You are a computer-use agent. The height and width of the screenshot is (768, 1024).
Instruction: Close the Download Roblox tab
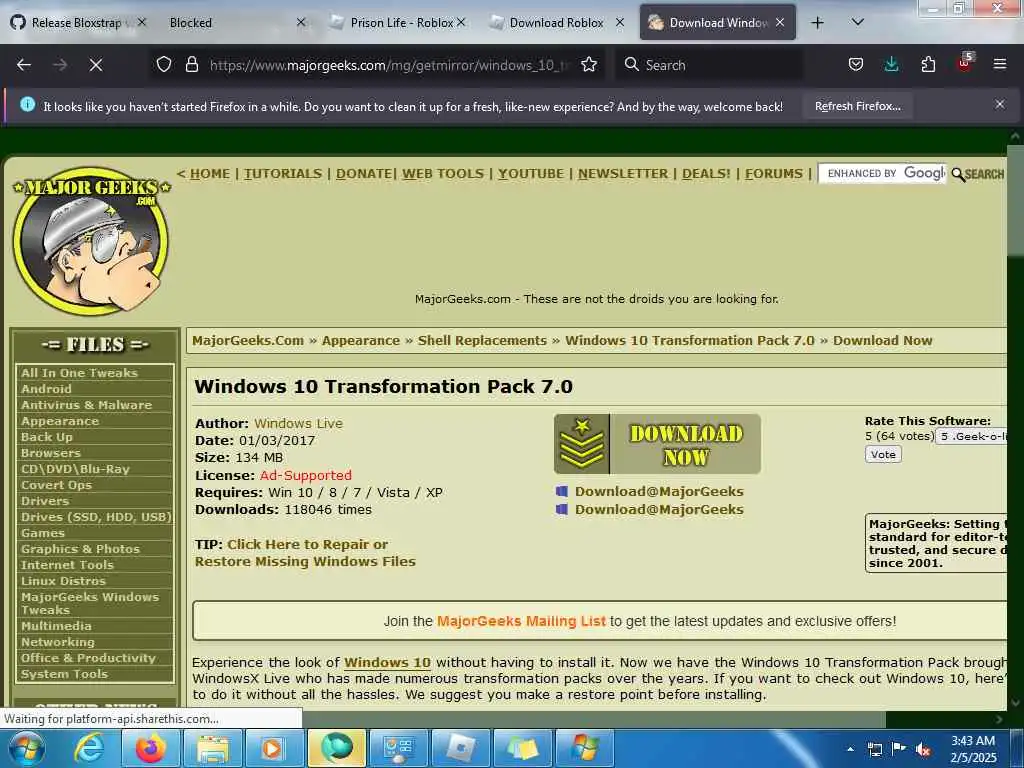pos(620,22)
